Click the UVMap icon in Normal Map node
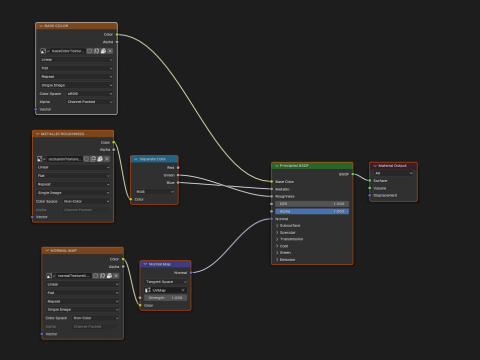 pos(148,290)
